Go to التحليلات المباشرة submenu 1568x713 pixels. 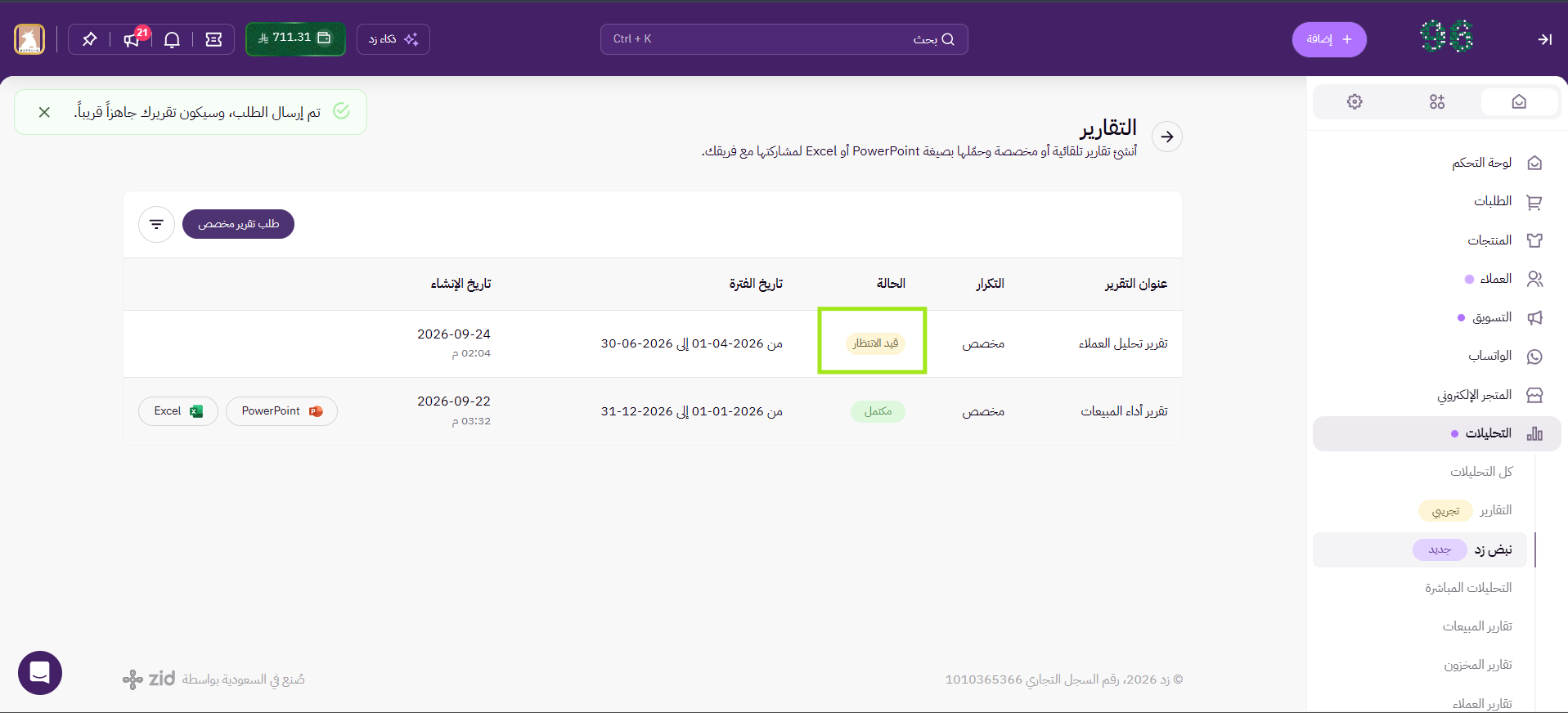point(1468,588)
